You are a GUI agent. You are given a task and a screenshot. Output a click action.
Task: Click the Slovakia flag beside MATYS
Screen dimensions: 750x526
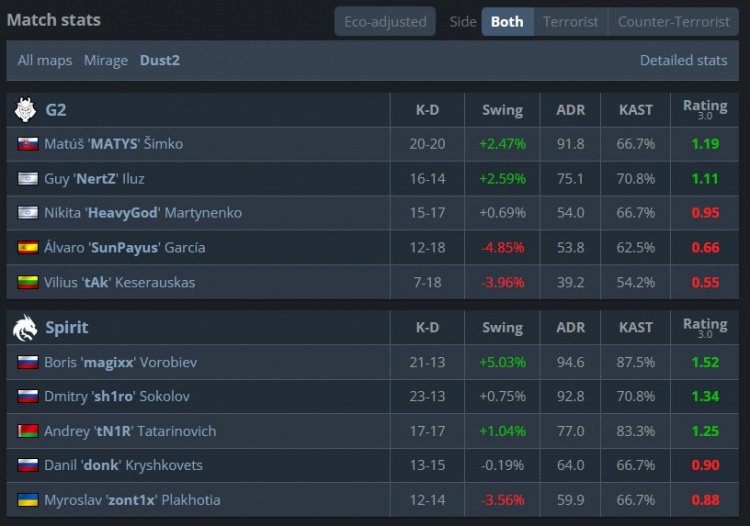27,144
